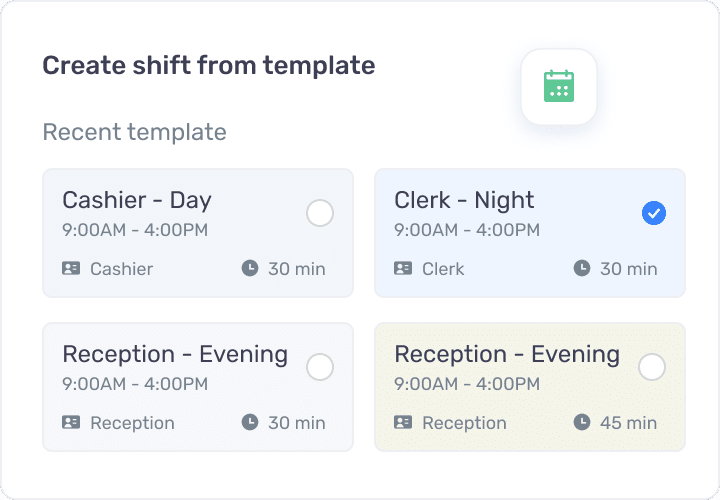This screenshot has width=720, height=500.
Task: Click the green calendar icon button
Action: (558, 87)
